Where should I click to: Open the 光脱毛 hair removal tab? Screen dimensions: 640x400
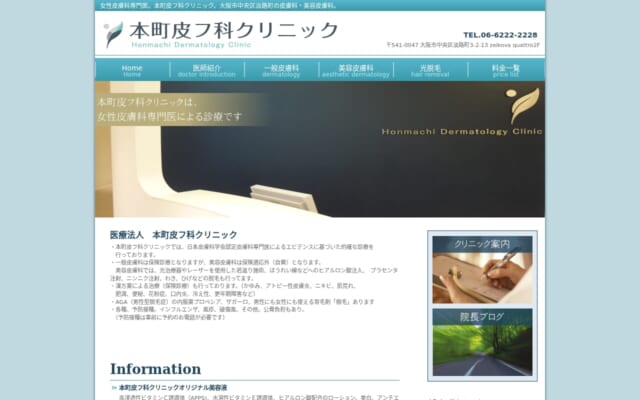point(430,70)
